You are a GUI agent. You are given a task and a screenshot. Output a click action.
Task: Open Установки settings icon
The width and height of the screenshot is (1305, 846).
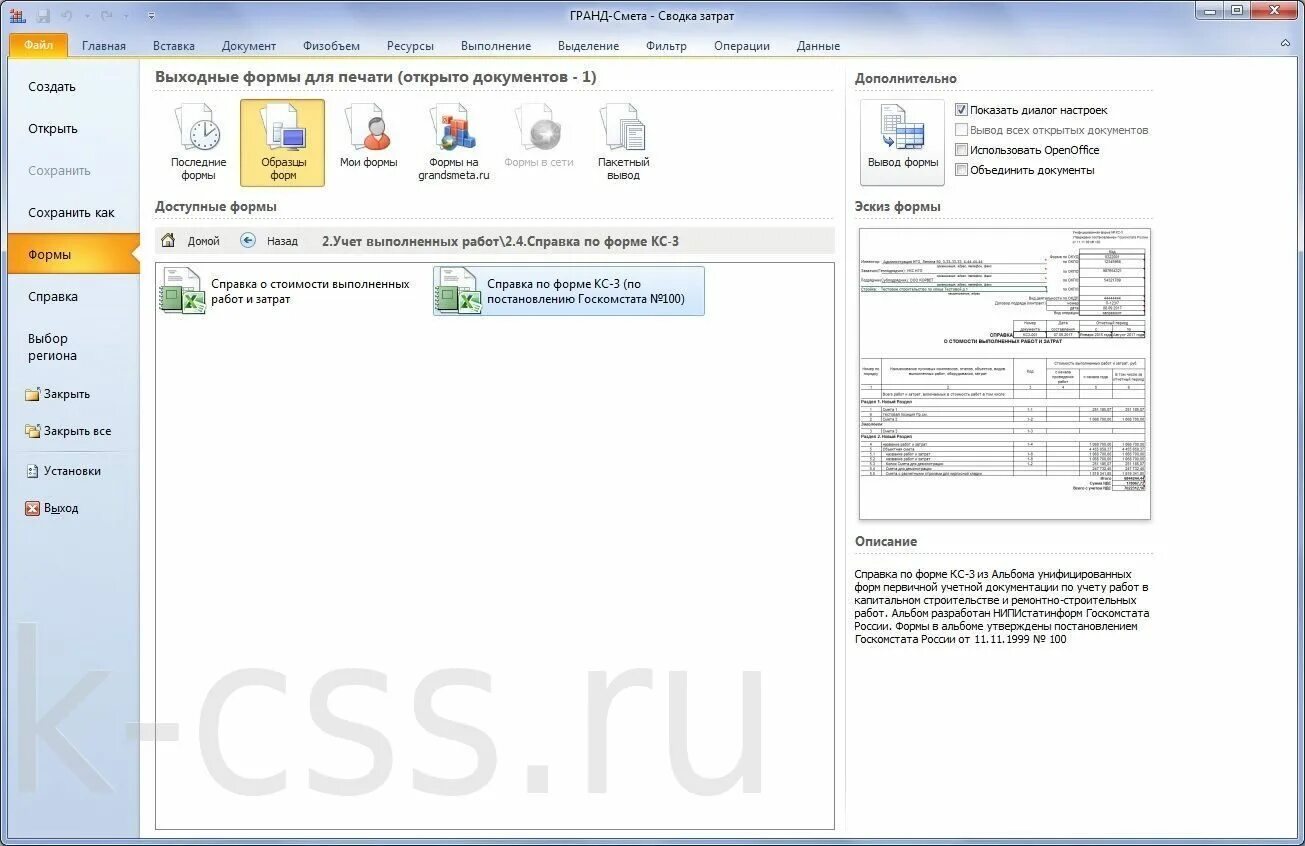[x=32, y=471]
